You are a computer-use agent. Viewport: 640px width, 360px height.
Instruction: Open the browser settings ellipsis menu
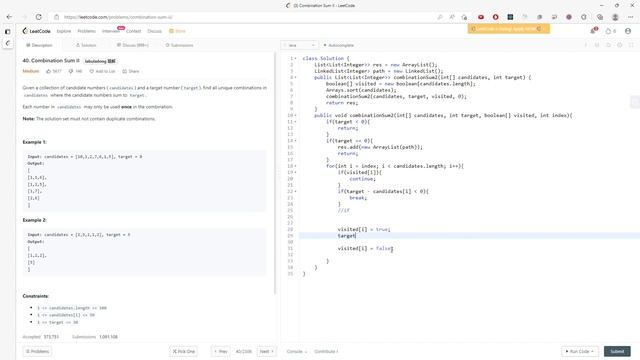click(630, 17)
